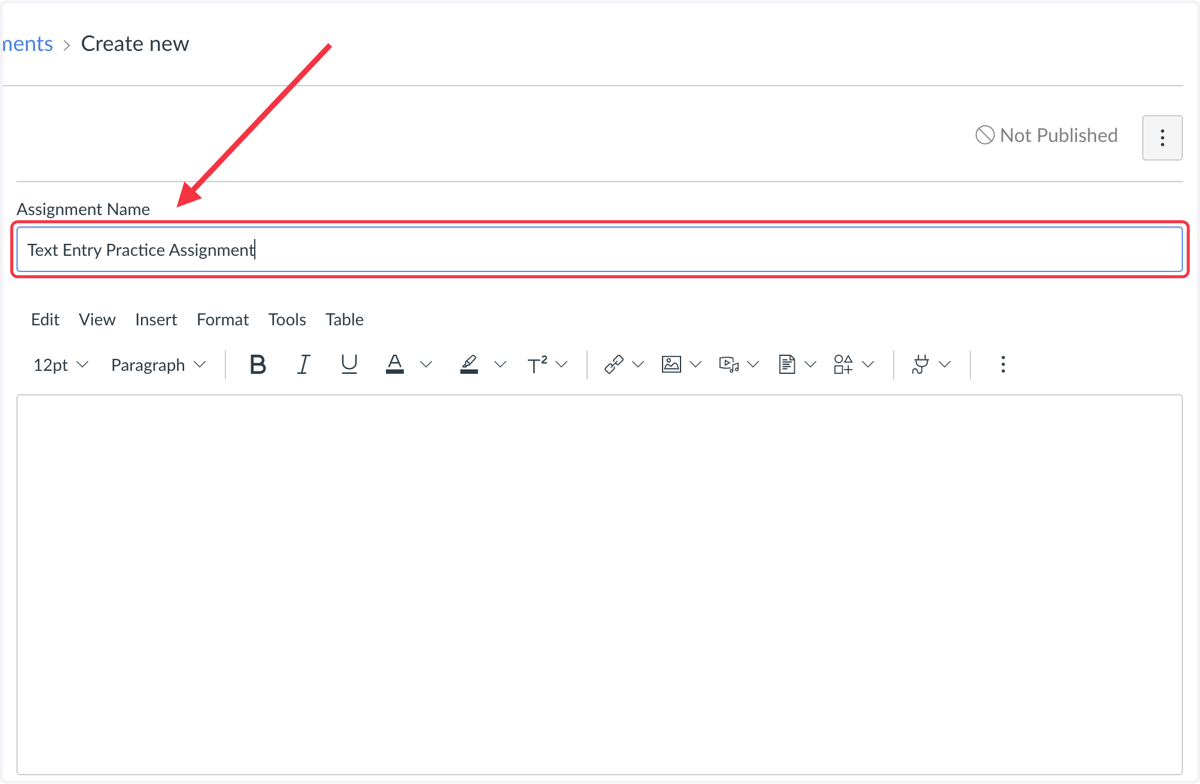Screen dimensions: 1200x784
Task: Click inside the rich content editor body
Action: pyautogui.click(x=600, y=585)
